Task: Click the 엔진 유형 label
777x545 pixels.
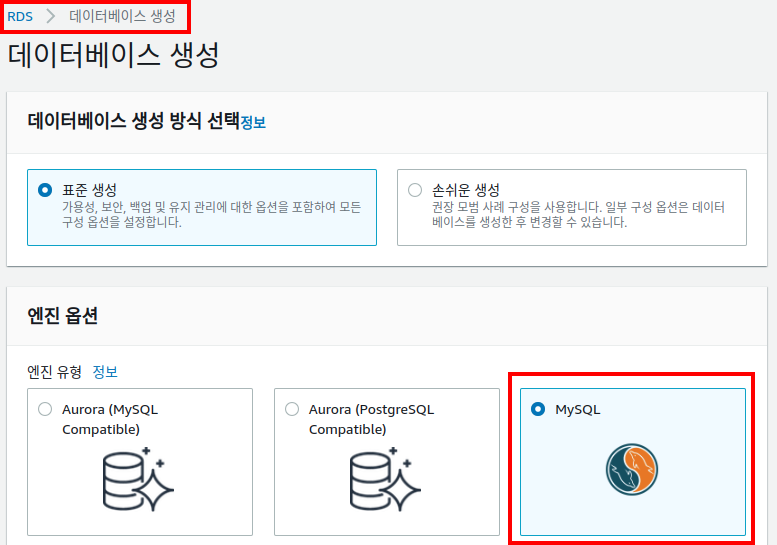Action: (54, 372)
